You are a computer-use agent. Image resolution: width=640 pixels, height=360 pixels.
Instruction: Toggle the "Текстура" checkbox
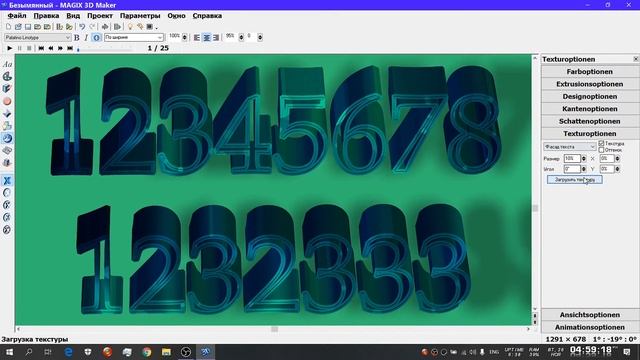tap(601, 144)
